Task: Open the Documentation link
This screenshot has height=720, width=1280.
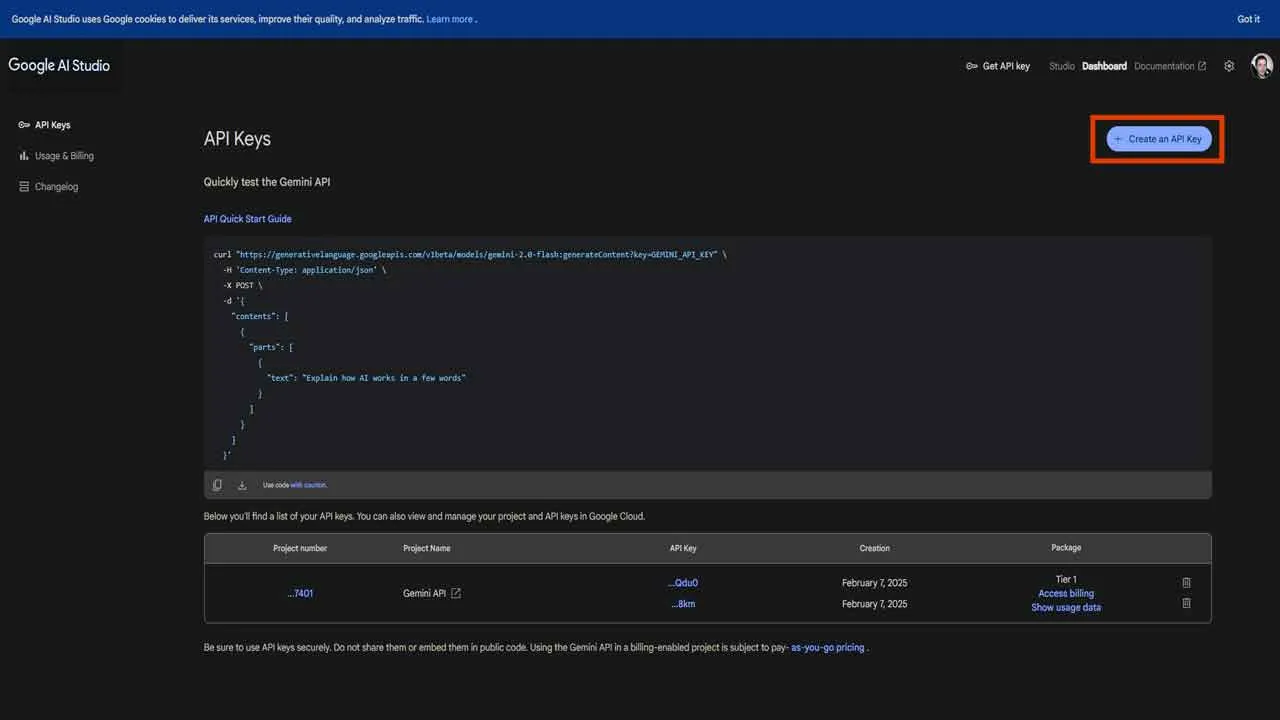Action: (1170, 66)
